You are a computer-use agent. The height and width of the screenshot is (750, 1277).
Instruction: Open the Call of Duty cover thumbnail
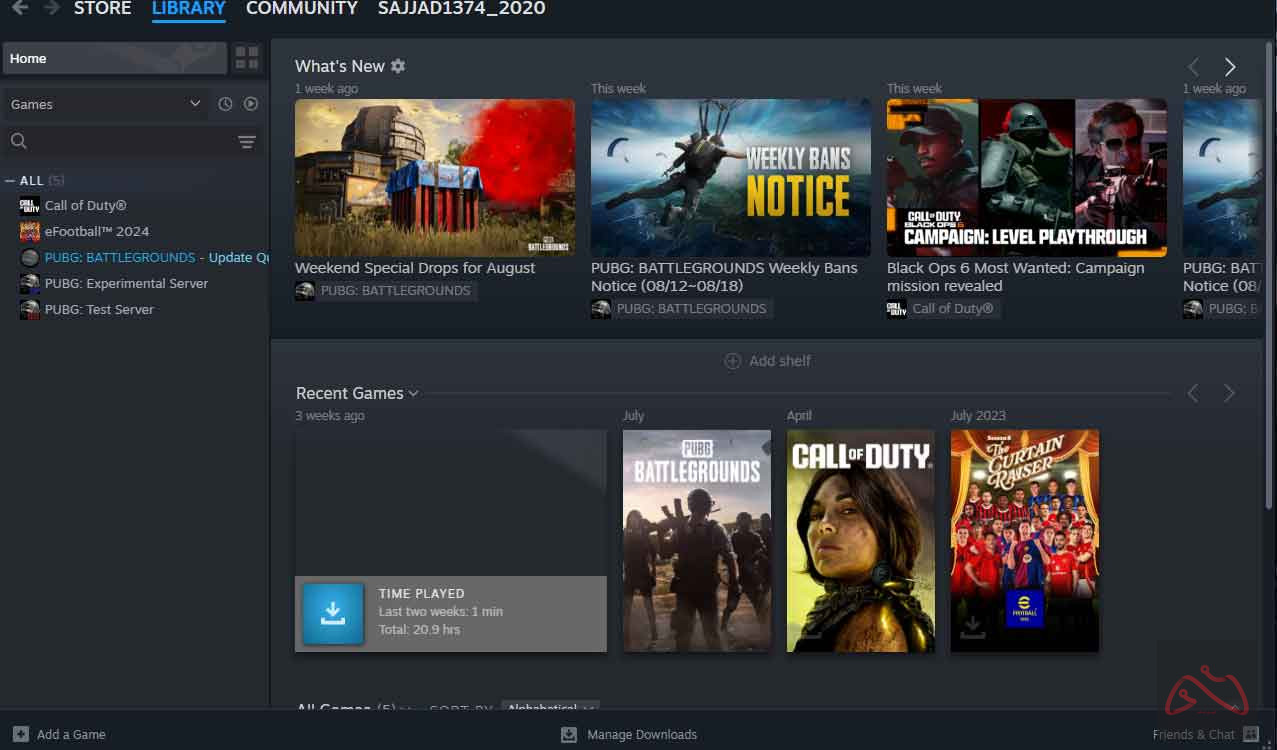click(860, 541)
